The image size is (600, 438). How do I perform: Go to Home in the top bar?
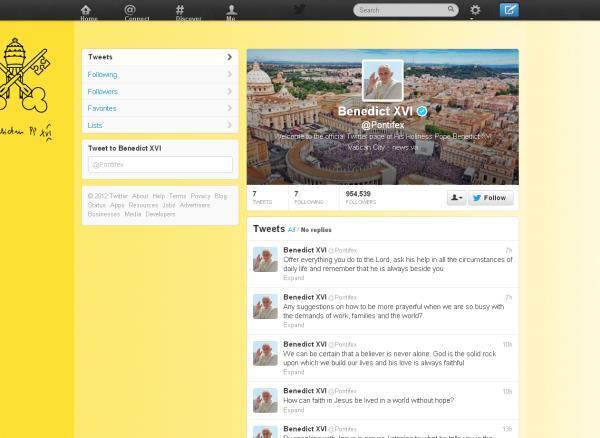click(89, 12)
